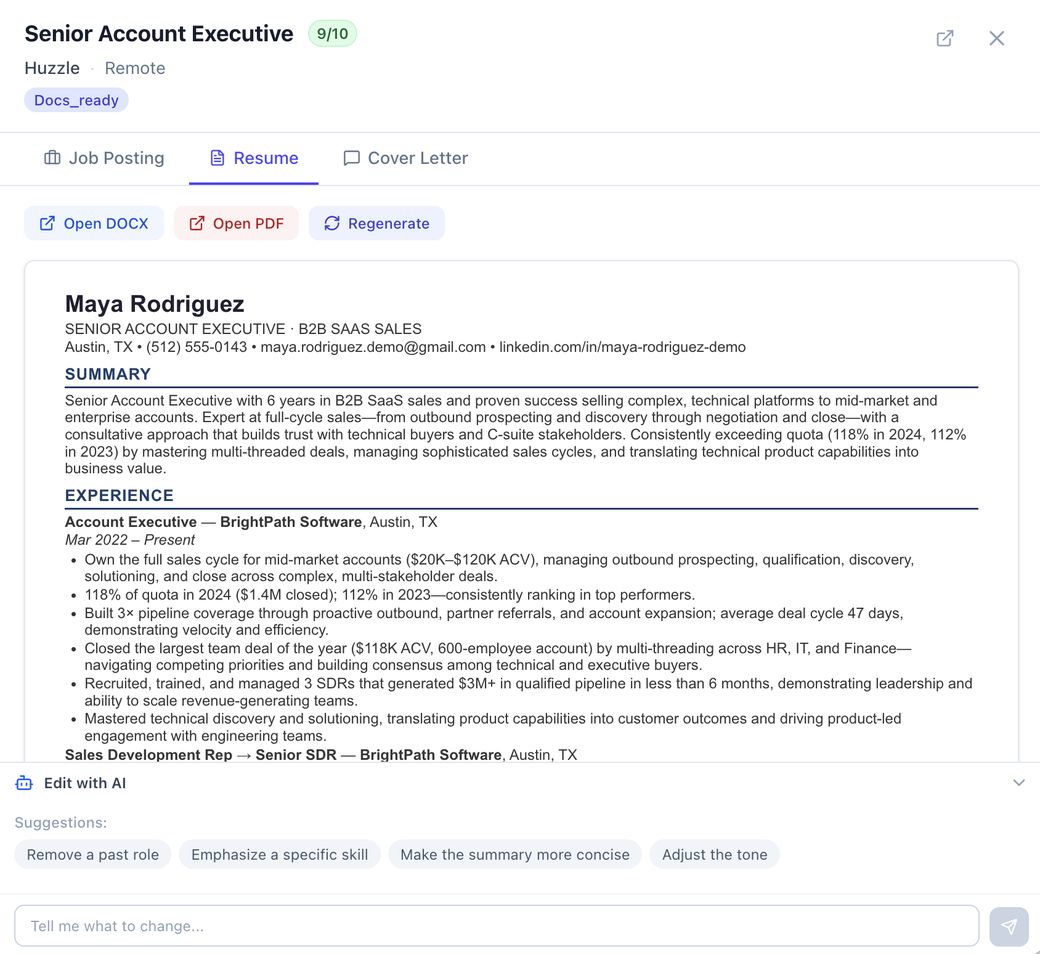
Task: Click the '118% of quota in 2024' bullet
Action: tap(389, 595)
